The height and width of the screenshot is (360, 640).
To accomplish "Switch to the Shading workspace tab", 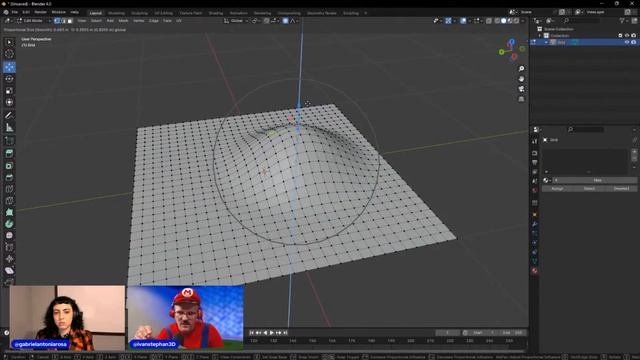I will [216, 13].
